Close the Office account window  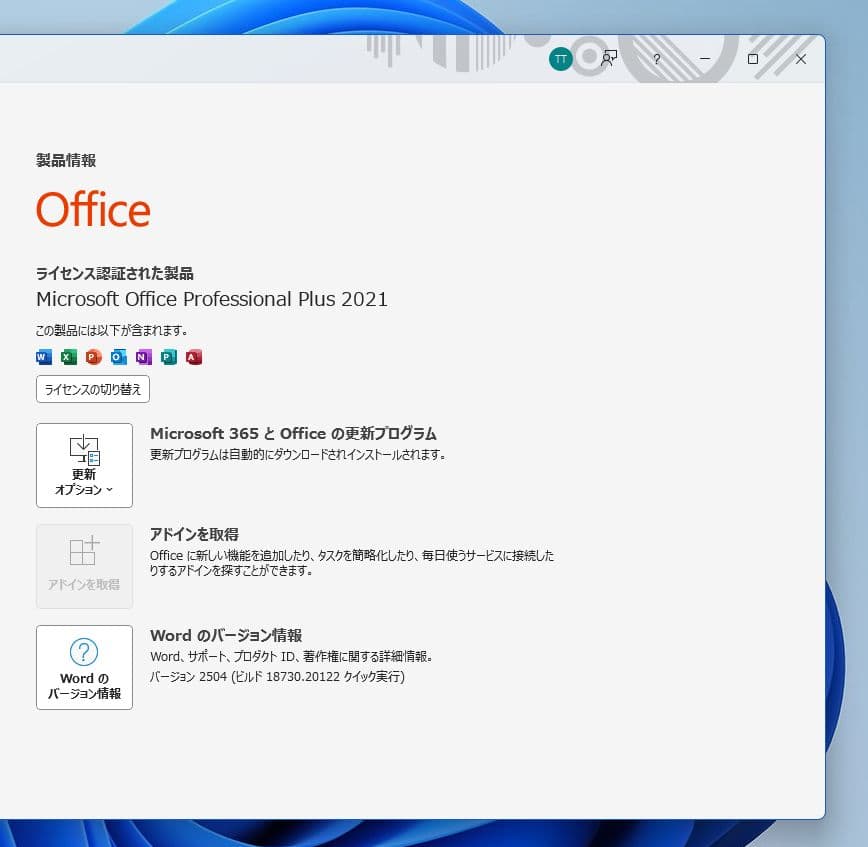tap(800, 59)
